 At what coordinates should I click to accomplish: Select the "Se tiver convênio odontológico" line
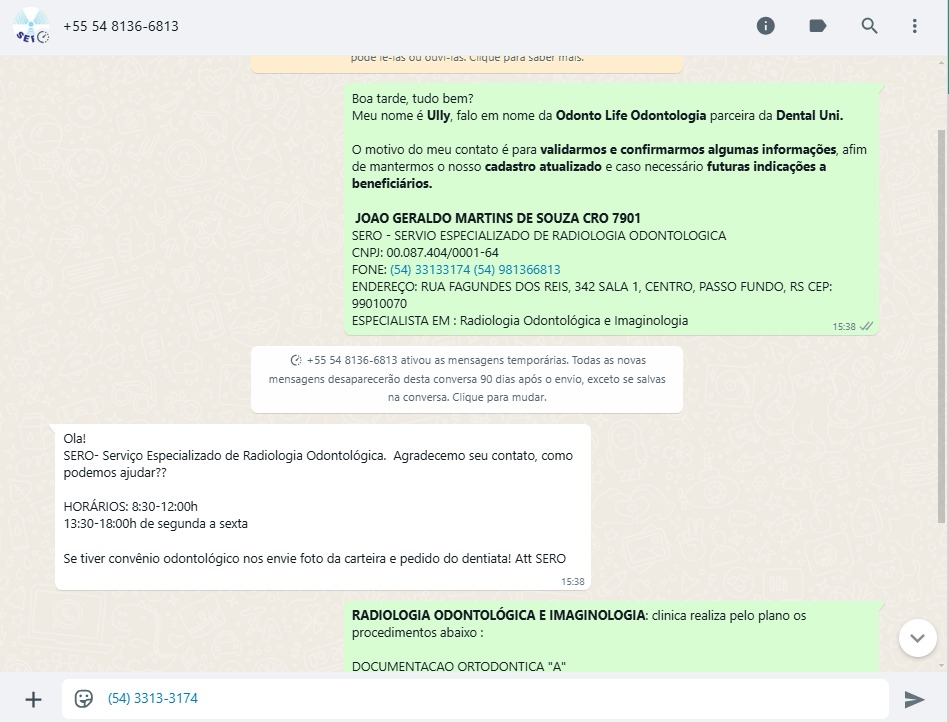(x=315, y=559)
